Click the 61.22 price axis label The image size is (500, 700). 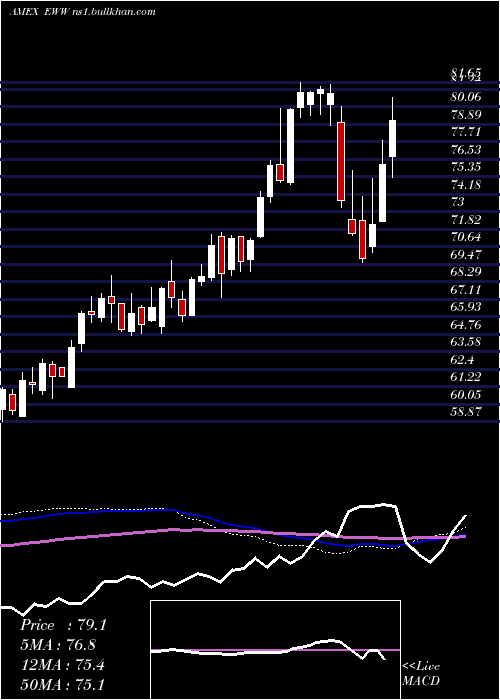tap(466, 377)
